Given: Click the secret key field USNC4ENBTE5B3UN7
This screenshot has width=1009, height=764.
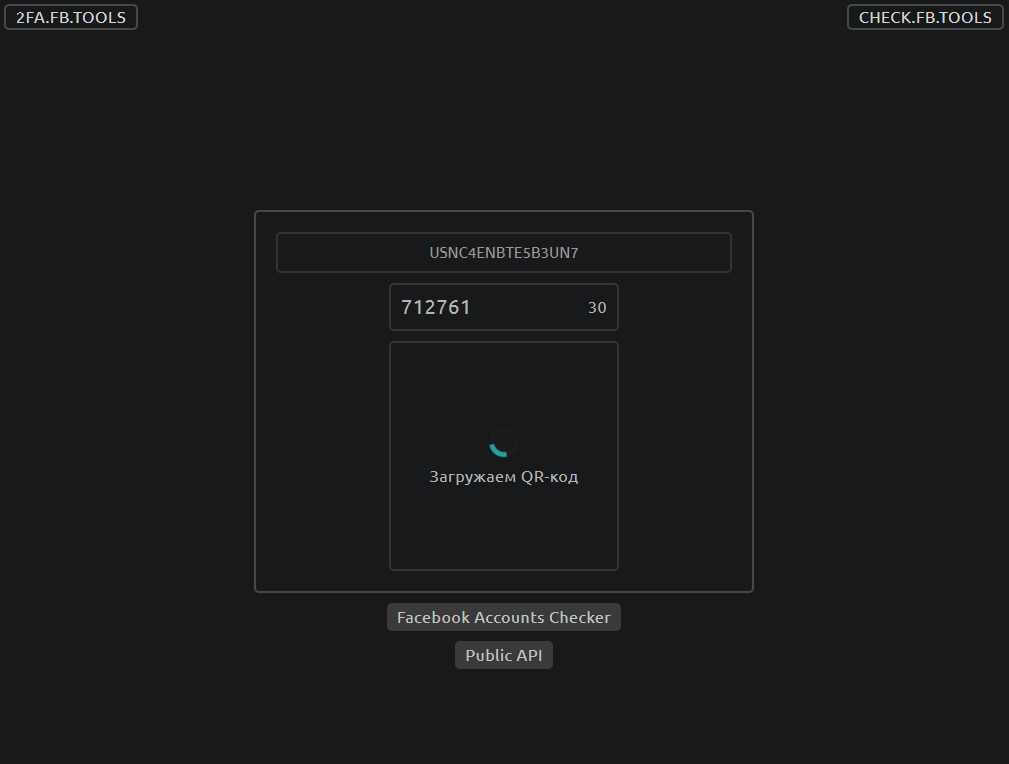Looking at the screenshot, I should tap(504, 252).
